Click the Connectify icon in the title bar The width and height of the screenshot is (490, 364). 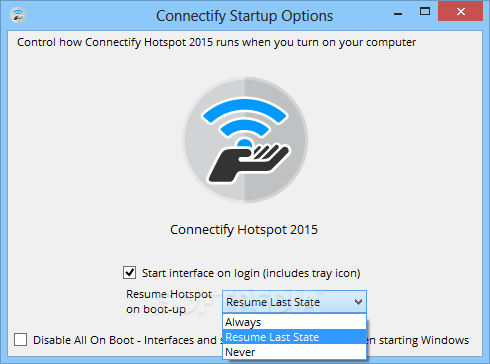[18, 15]
